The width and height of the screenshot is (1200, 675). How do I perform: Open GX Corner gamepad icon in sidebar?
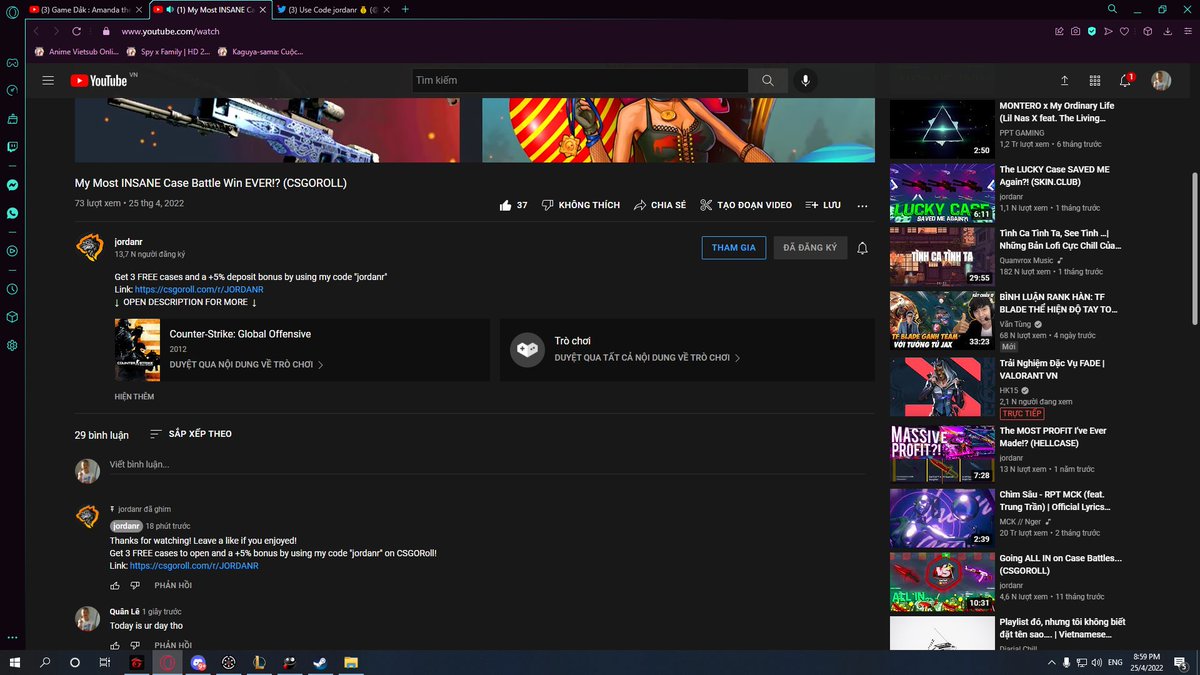(12, 62)
